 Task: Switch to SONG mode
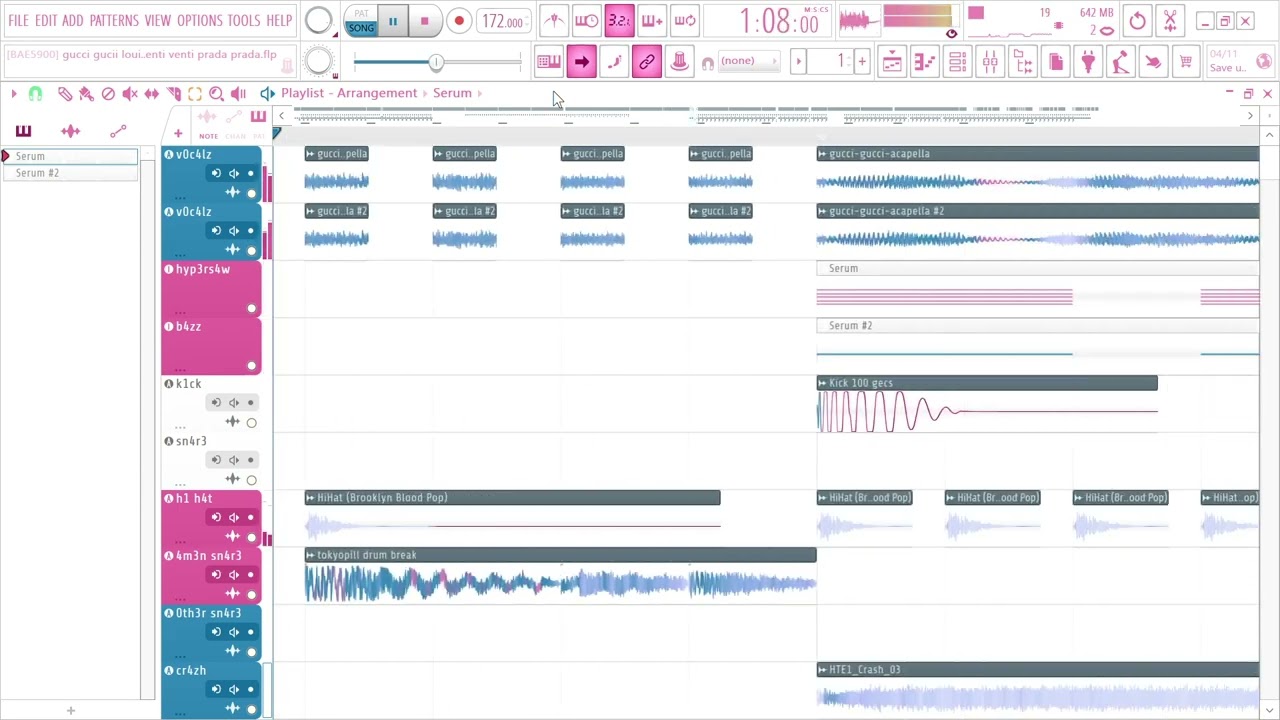[x=361, y=28]
